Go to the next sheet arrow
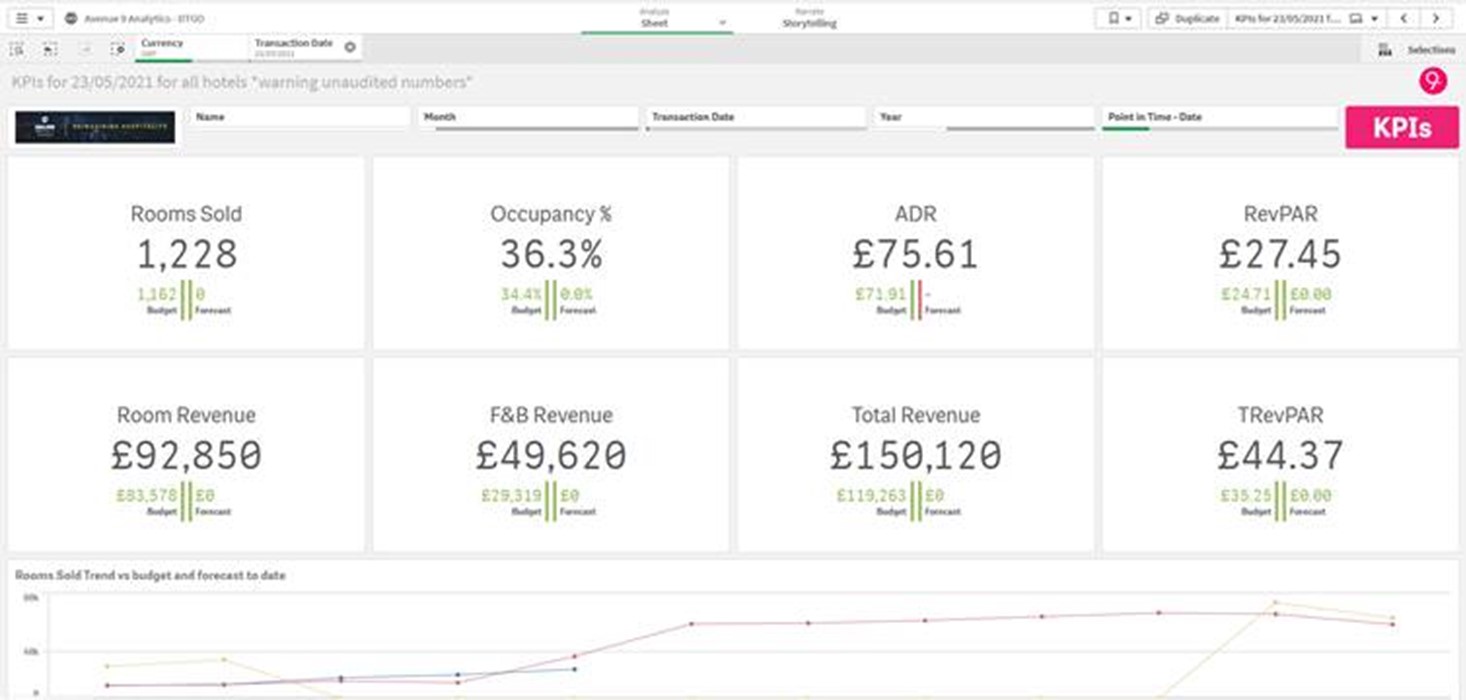The width and height of the screenshot is (1466, 700). click(1436, 18)
